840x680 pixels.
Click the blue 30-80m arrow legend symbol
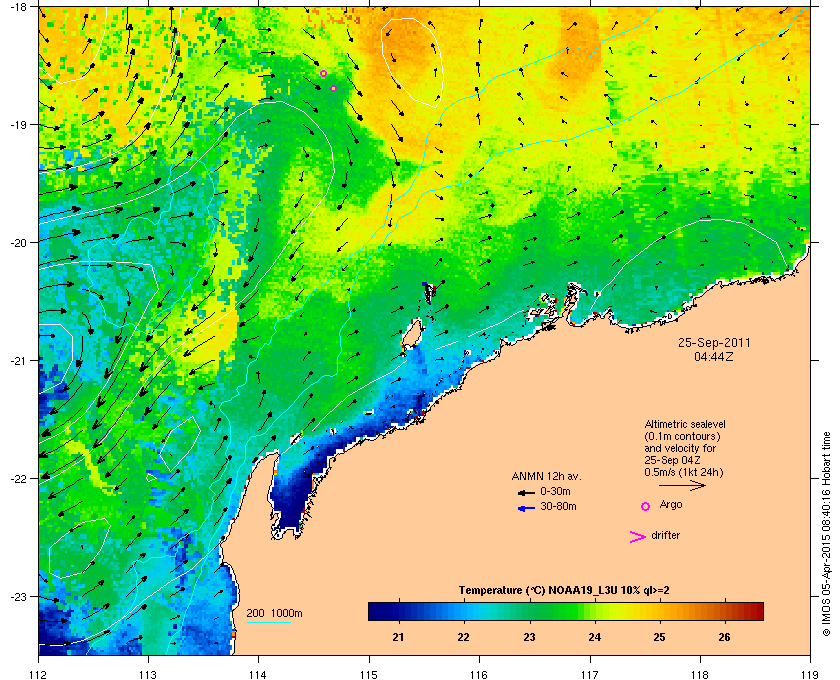[526, 508]
